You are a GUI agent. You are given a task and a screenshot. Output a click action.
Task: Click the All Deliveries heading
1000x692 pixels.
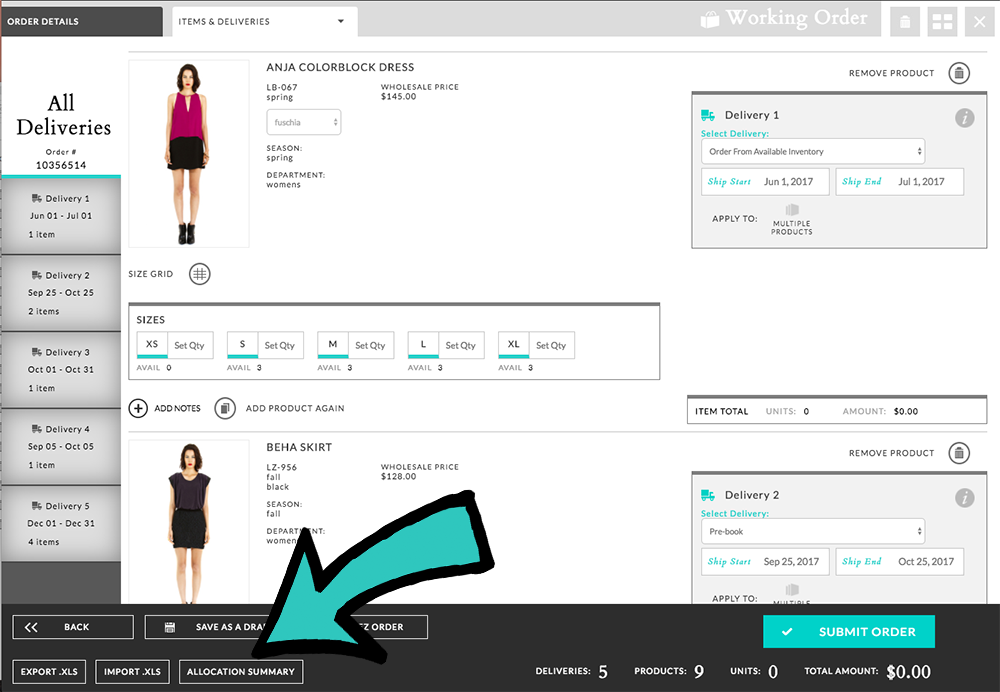[63, 115]
